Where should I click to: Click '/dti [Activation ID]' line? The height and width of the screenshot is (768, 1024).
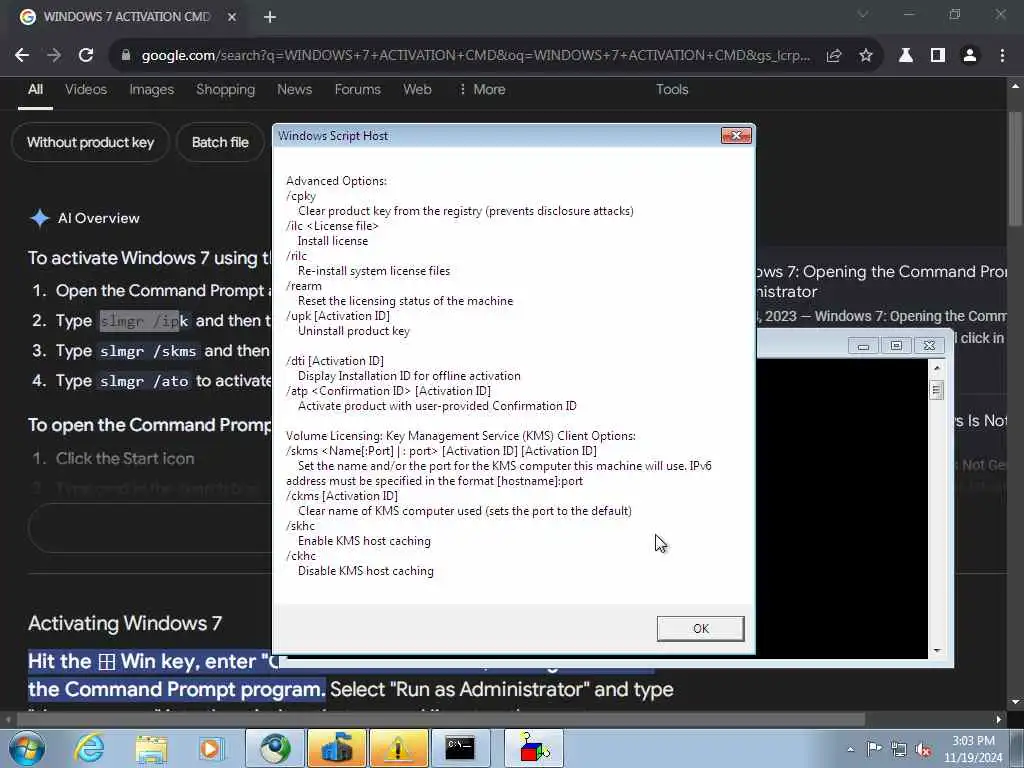[x=334, y=361]
